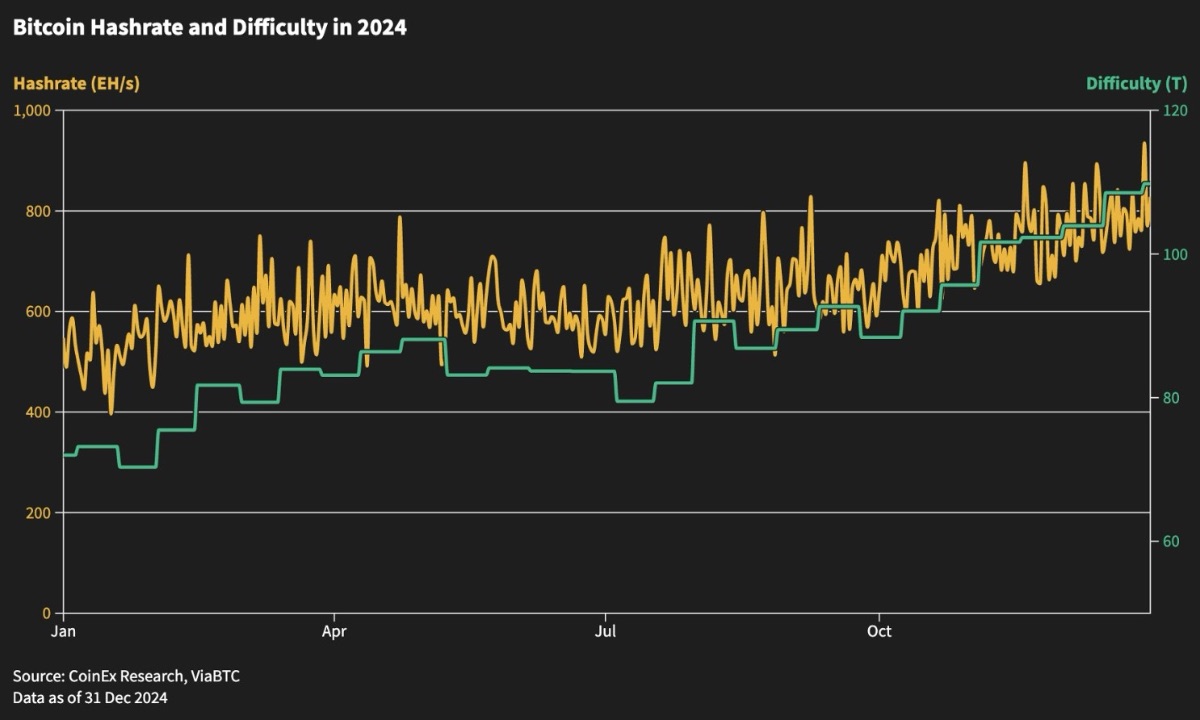Click the 'Data as of 31 Dec 2024' note
Screen dimensions: 1200x720
90,698
